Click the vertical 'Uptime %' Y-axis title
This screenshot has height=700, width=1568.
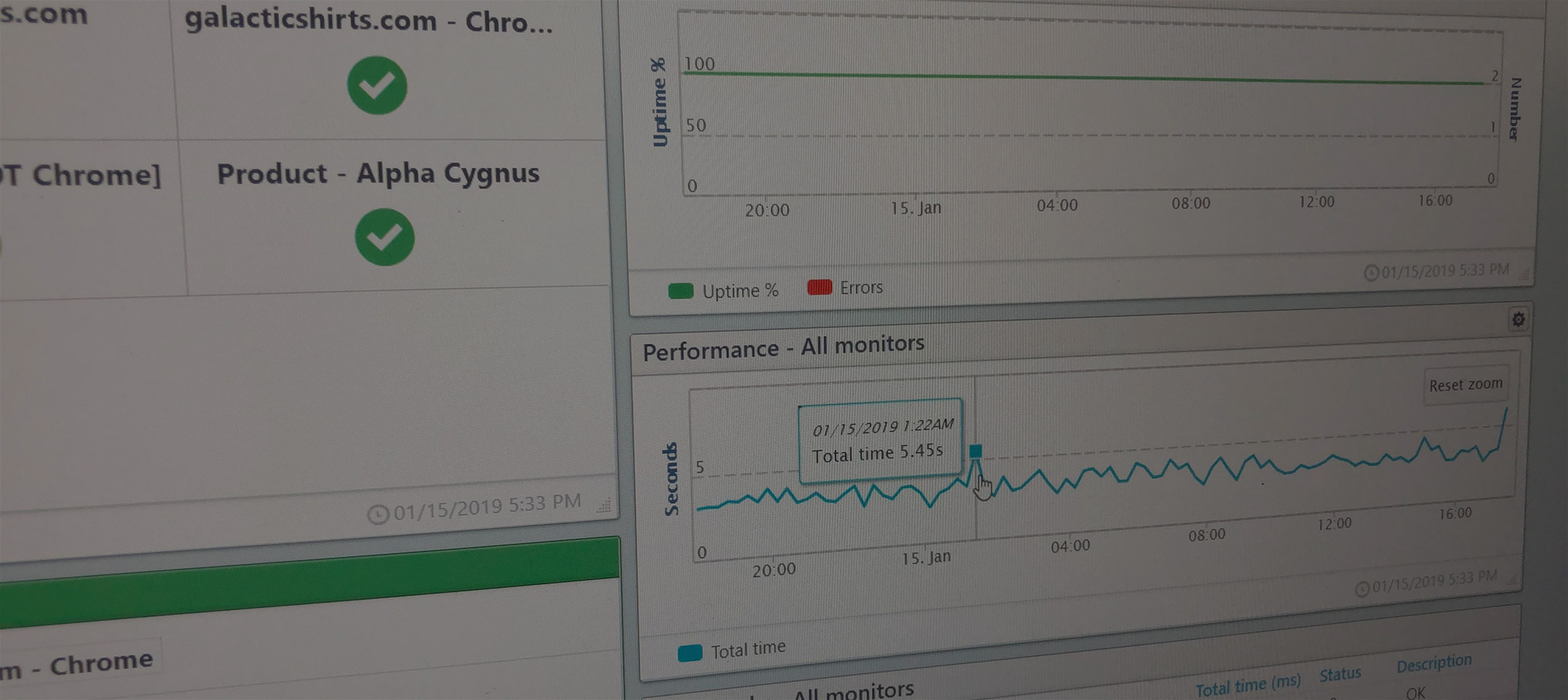tap(660, 102)
